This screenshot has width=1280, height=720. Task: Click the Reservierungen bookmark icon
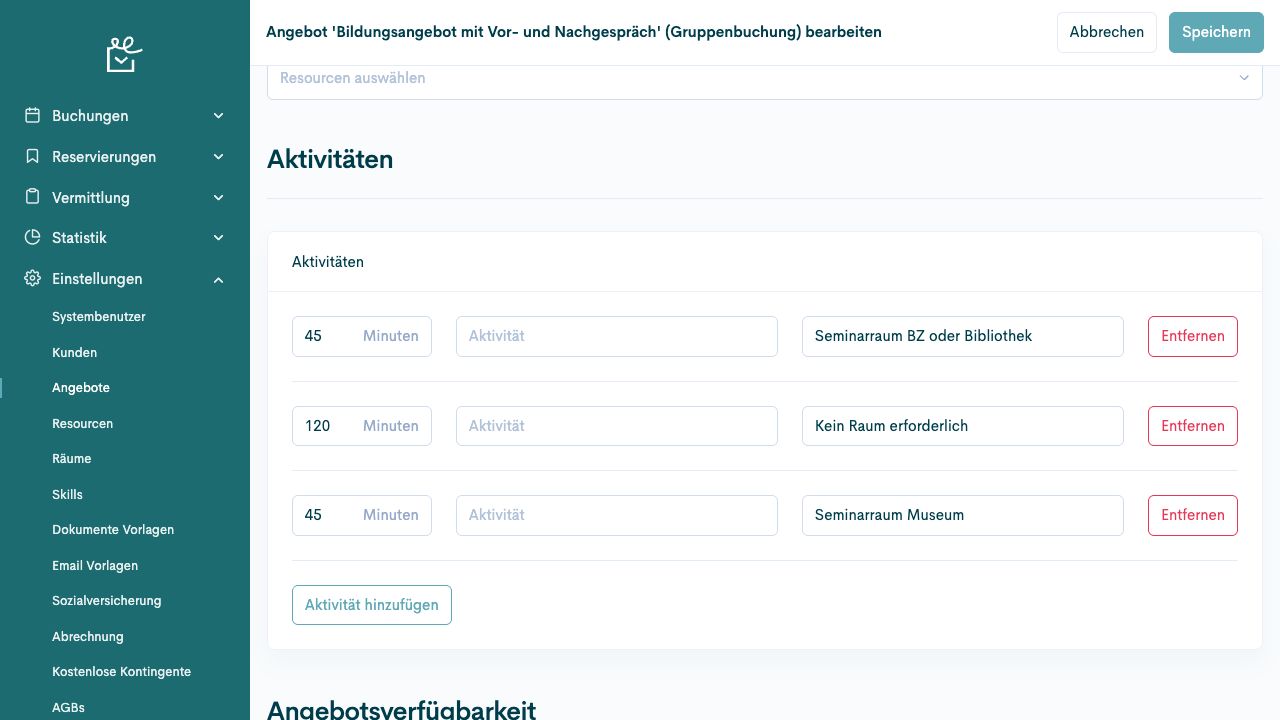click(x=32, y=157)
